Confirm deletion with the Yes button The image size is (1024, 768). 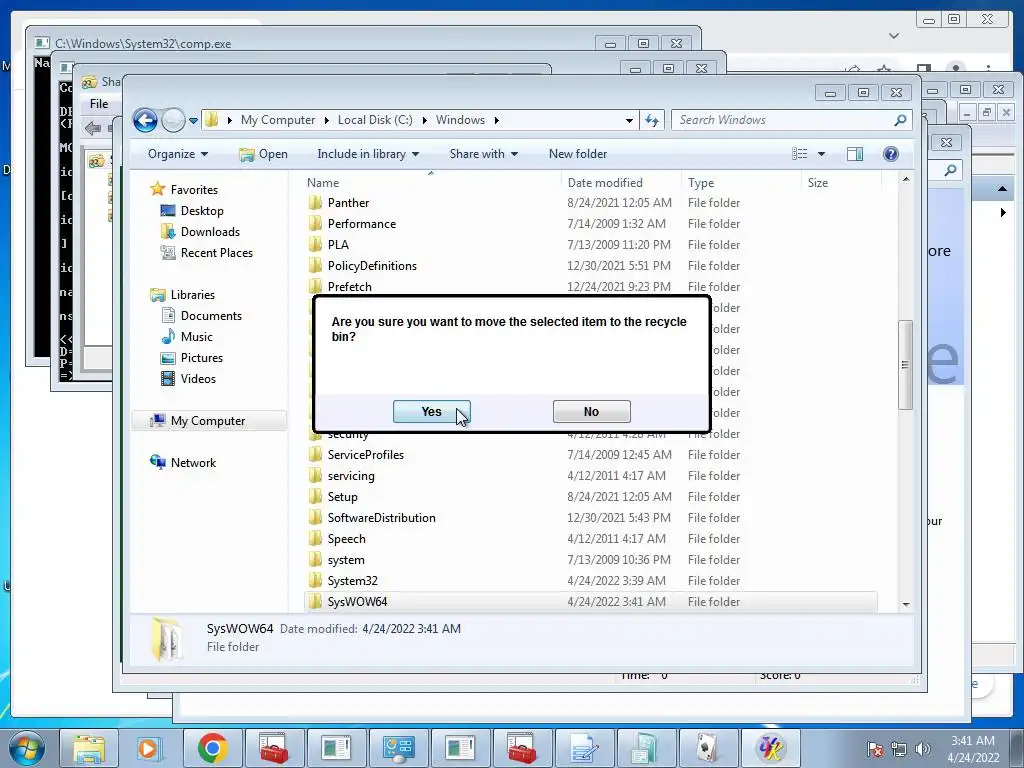(x=431, y=411)
